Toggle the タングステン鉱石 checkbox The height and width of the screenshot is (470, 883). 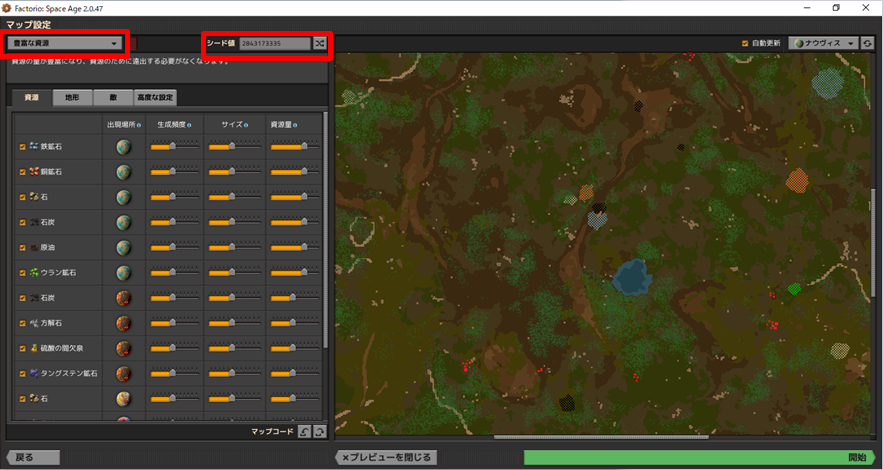pyautogui.click(x=23, y=374)
